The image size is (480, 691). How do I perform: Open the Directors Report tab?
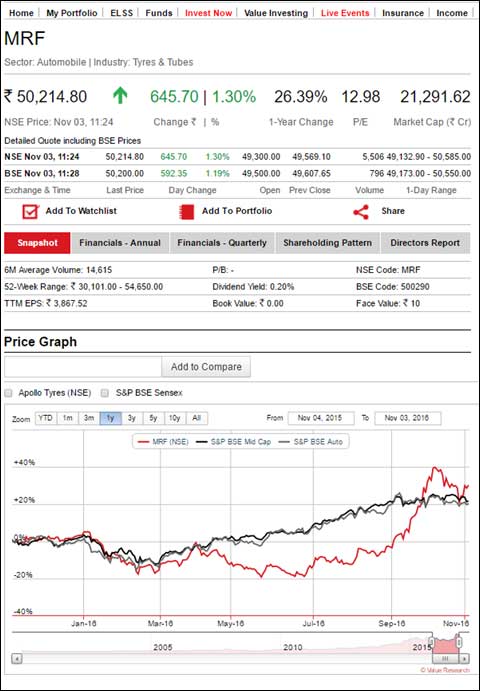tap(425, 243)
